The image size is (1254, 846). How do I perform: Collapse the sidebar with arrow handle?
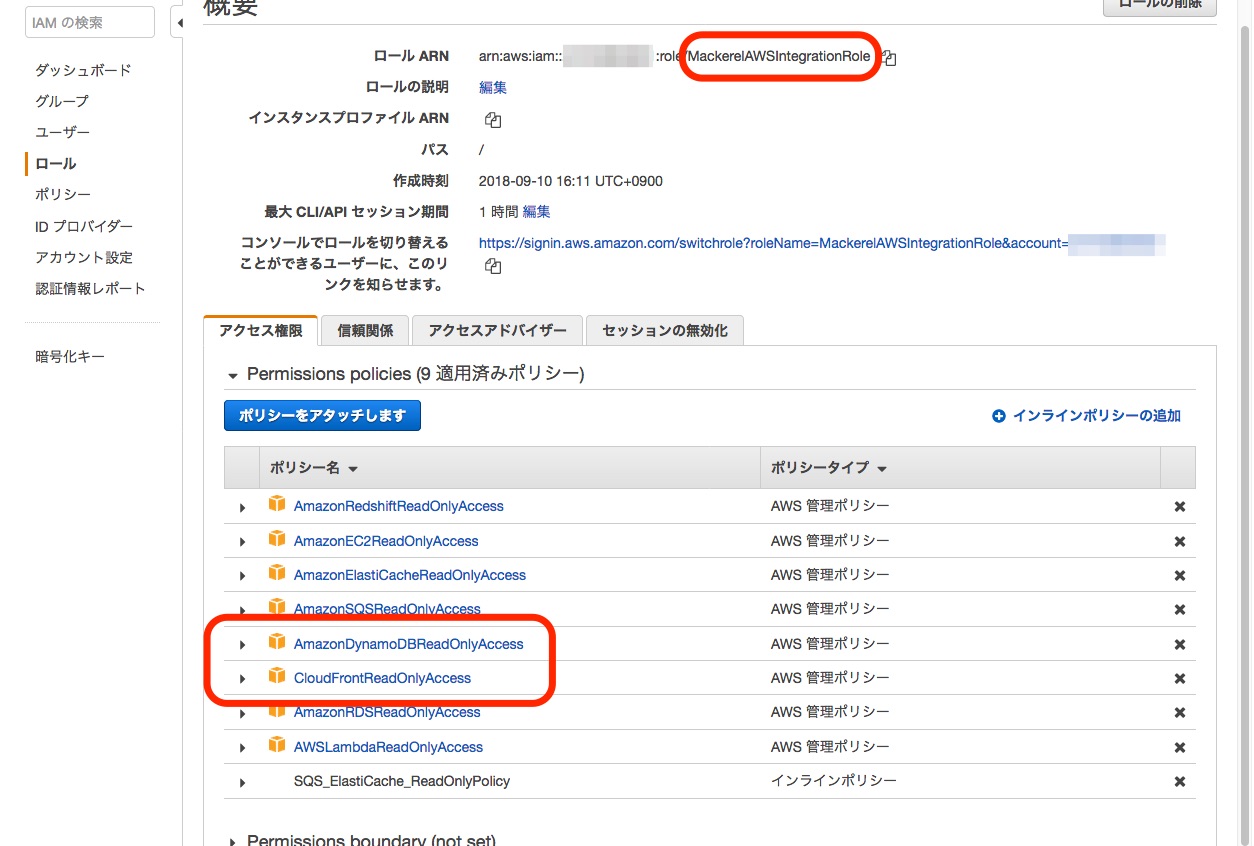[178, 22]
